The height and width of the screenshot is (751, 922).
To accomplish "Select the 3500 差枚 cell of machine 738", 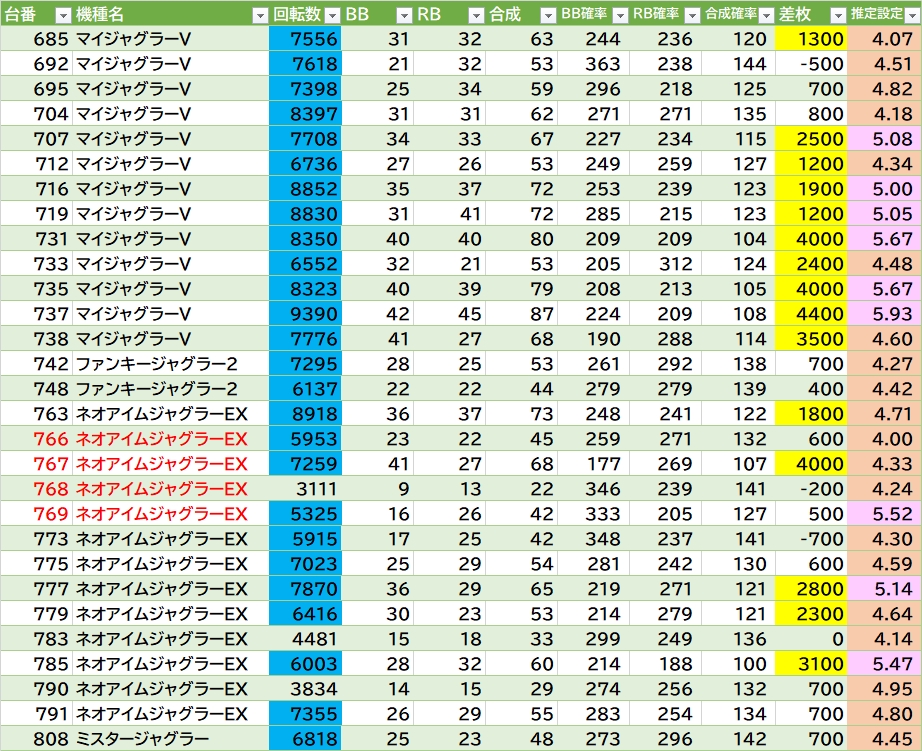I will point(811,339).
